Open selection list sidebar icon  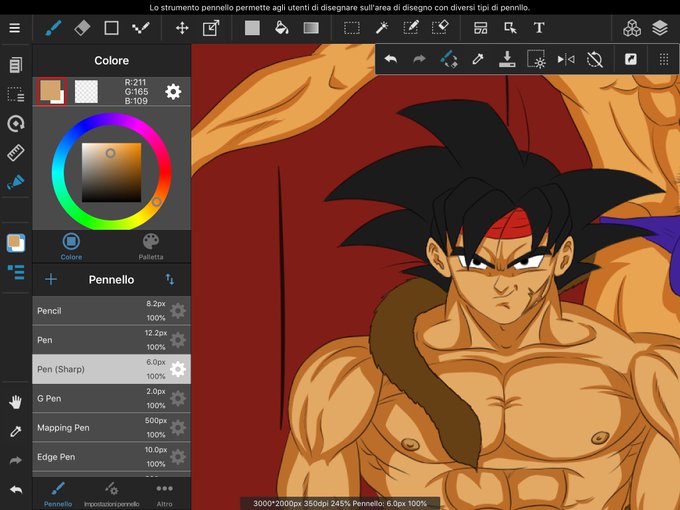16,94
